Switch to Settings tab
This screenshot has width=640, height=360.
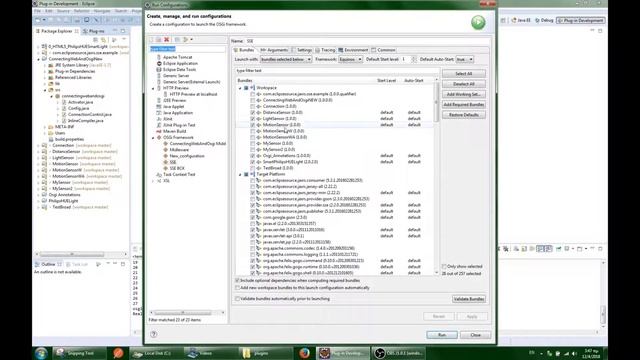point(302,50)
